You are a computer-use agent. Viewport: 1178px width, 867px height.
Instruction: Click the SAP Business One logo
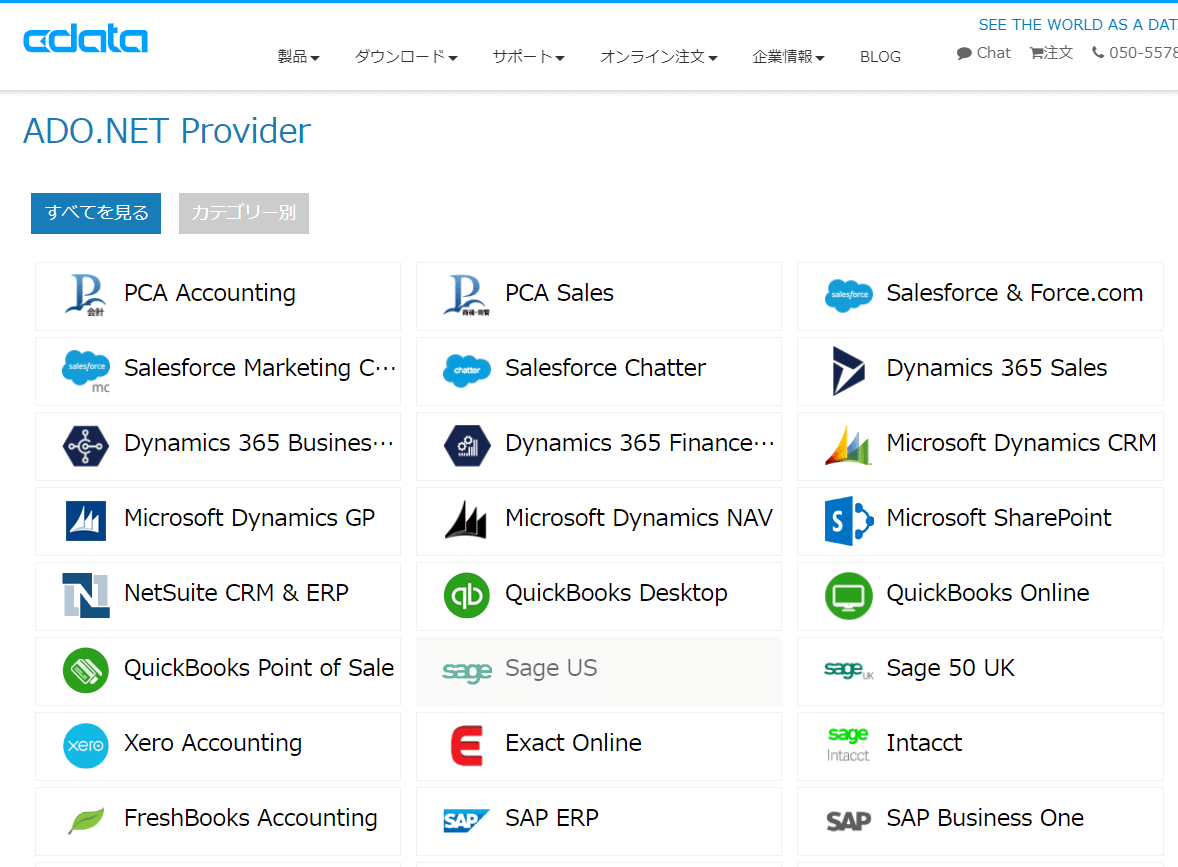click(x=849, y=821)
